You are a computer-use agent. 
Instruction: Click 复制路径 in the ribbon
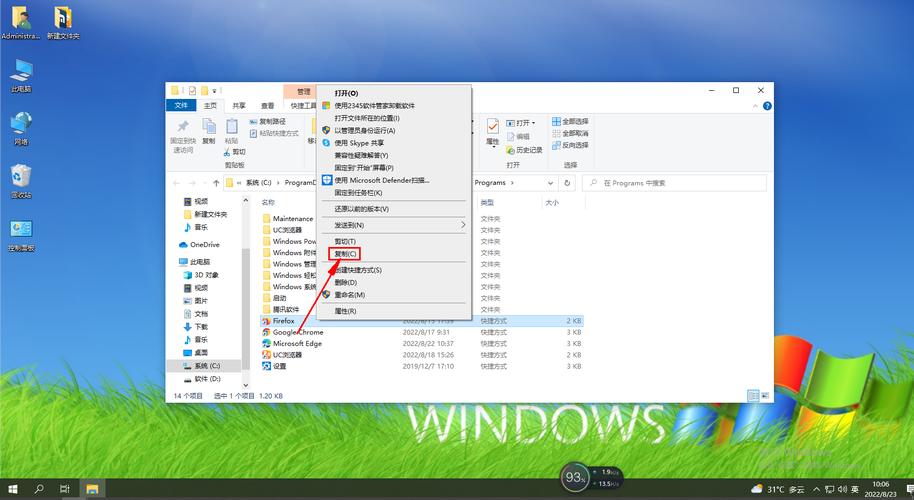[x=268, y=121]
